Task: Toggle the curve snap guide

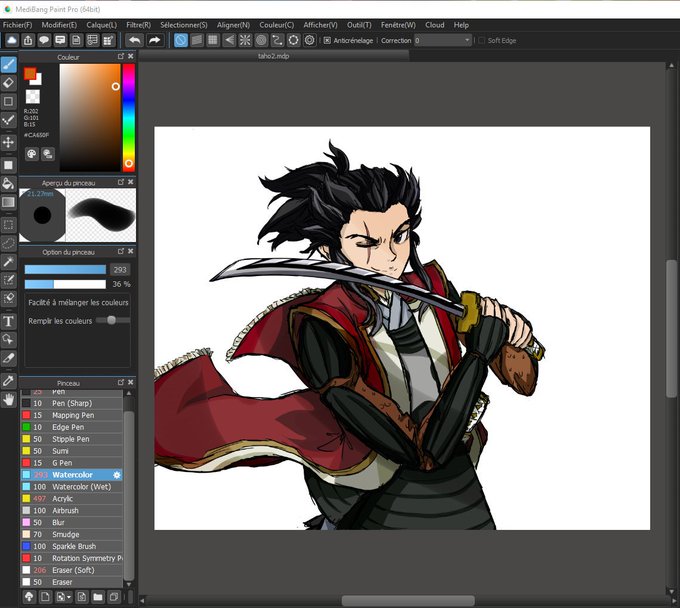Action: click(x=277, y=40)
